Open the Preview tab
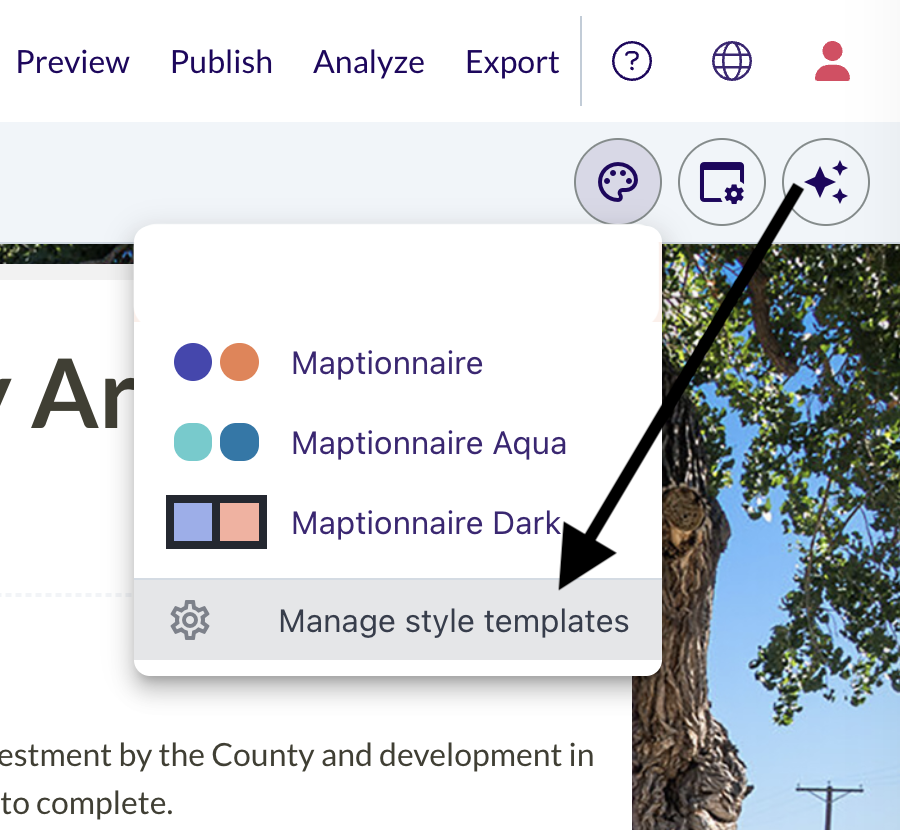 [x=73, y=62]
